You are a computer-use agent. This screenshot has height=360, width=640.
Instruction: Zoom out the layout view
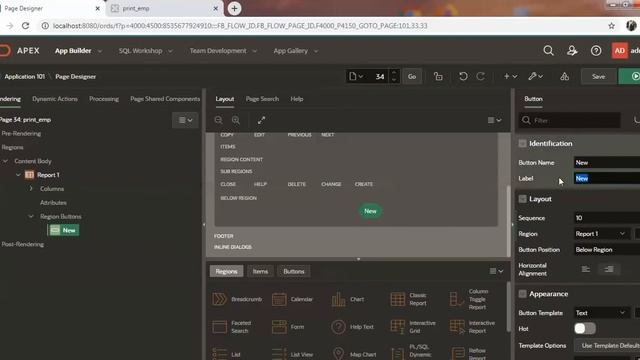click(219, 120)
